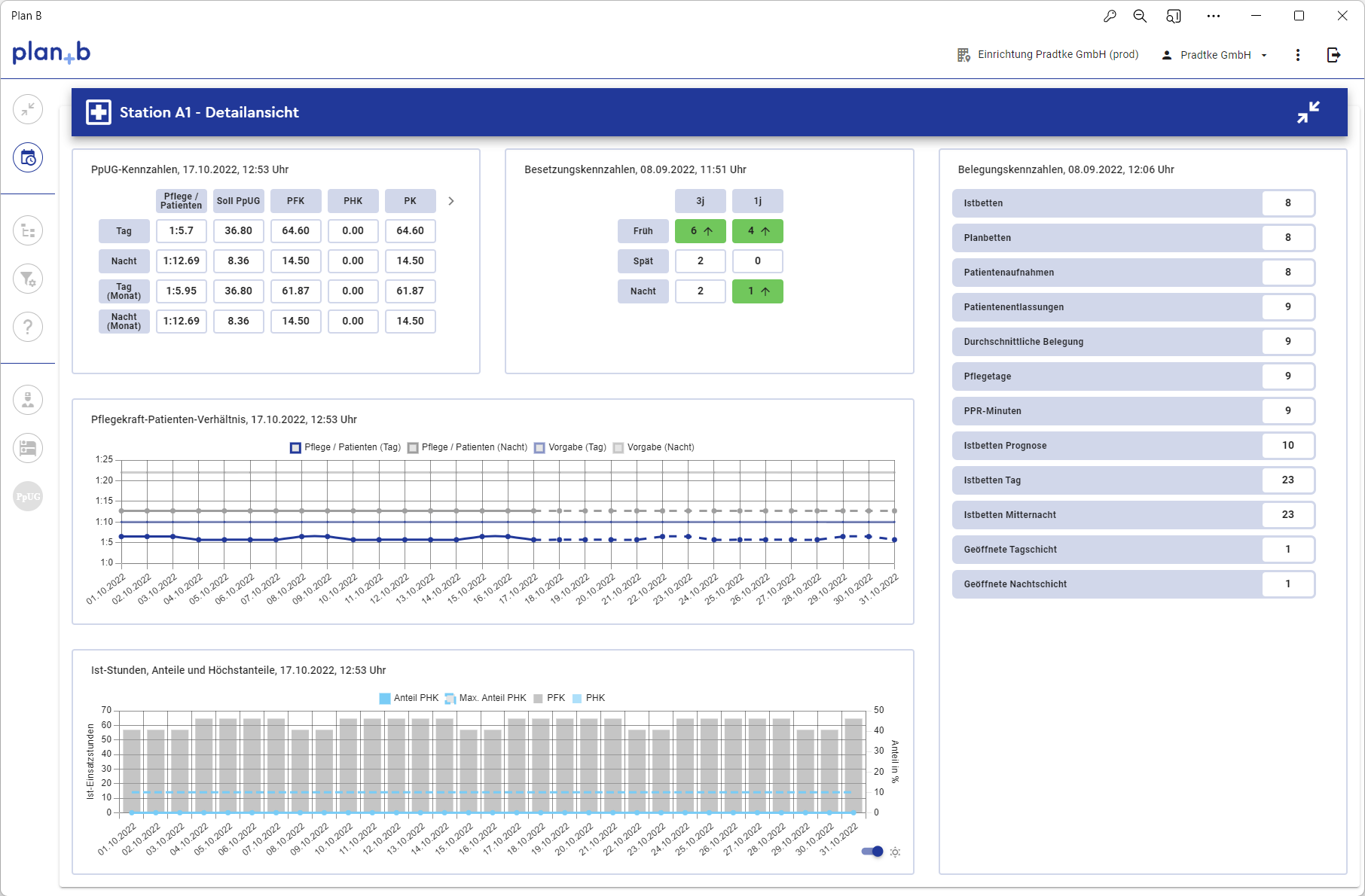Click the 1j column header
The height and width of the screenshot is (896, 1365).
[758, 201]
